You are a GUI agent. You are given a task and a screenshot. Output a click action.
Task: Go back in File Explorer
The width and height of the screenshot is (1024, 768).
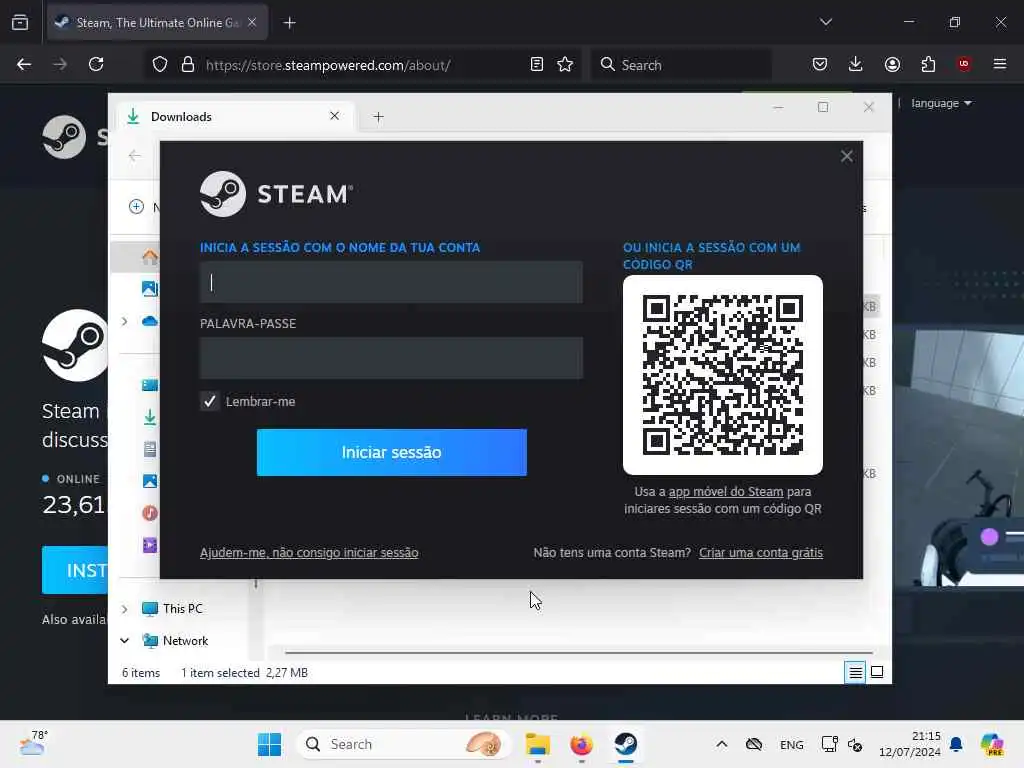135,155
